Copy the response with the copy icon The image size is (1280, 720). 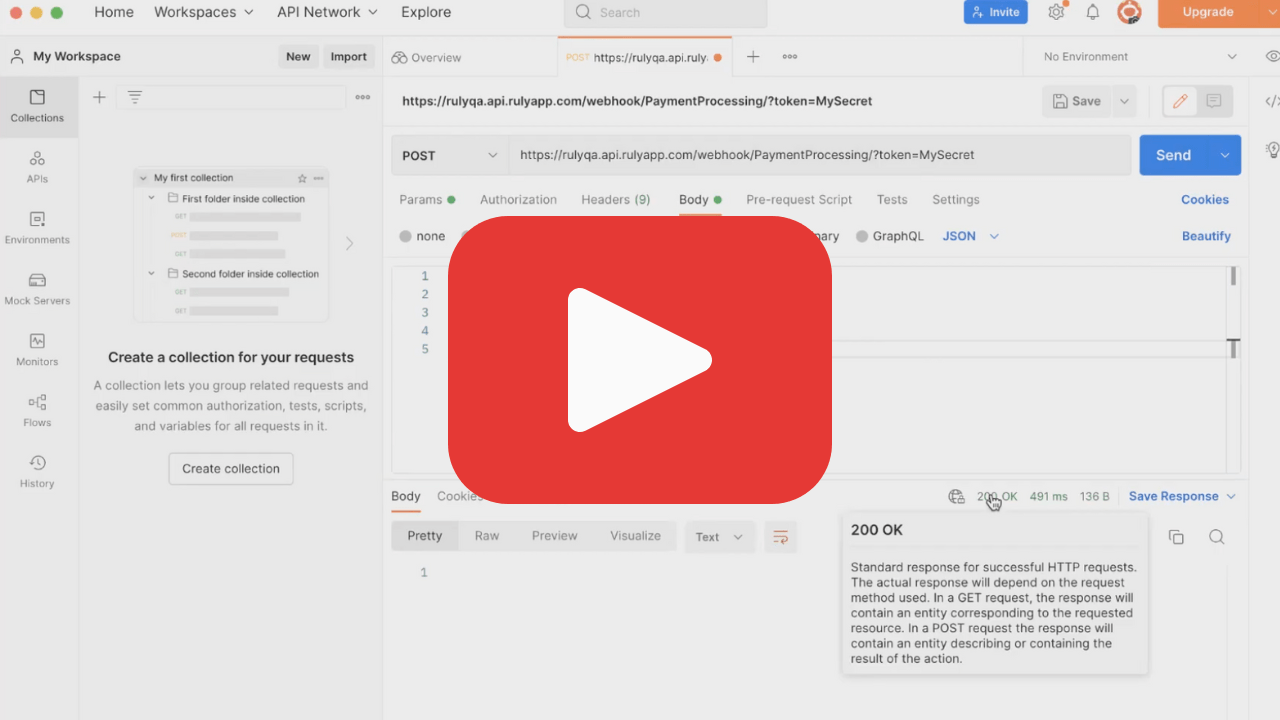pyautogui.click(x=1176, y=537)
